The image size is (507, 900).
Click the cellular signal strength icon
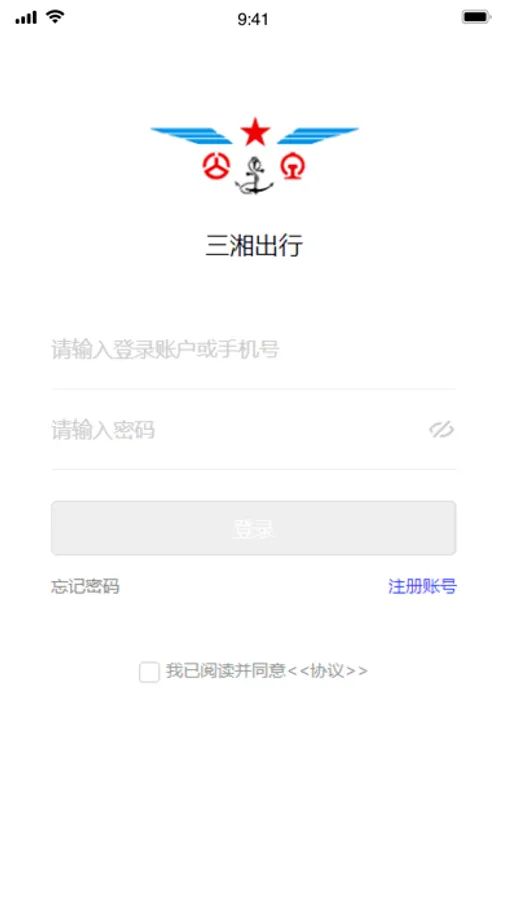pos(26,18)
